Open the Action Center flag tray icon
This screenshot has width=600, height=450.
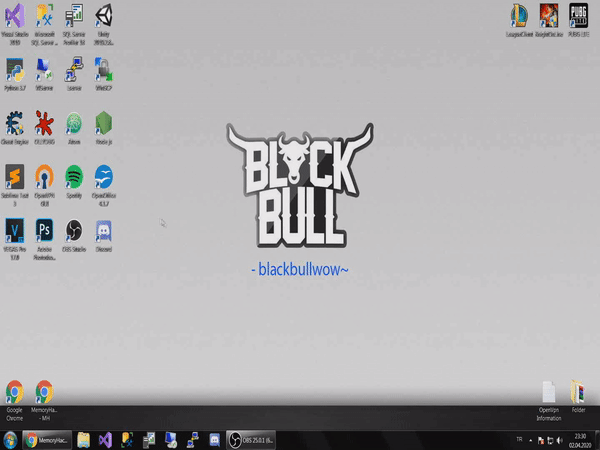click(541, 440)
